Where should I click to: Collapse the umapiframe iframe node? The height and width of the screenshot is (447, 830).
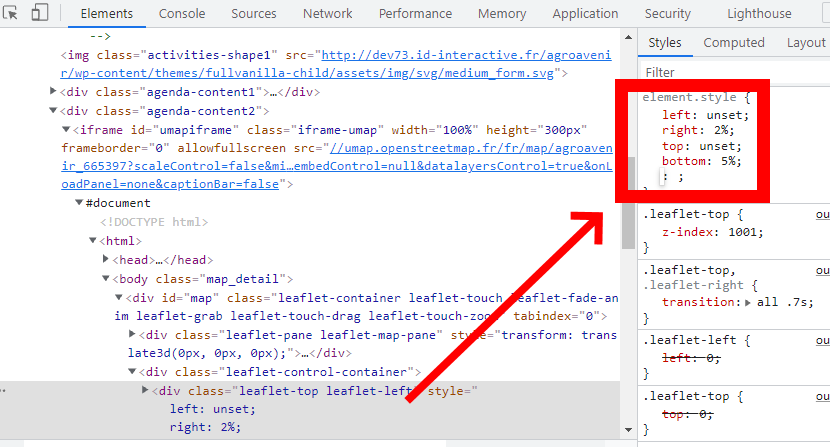[66, 129]
